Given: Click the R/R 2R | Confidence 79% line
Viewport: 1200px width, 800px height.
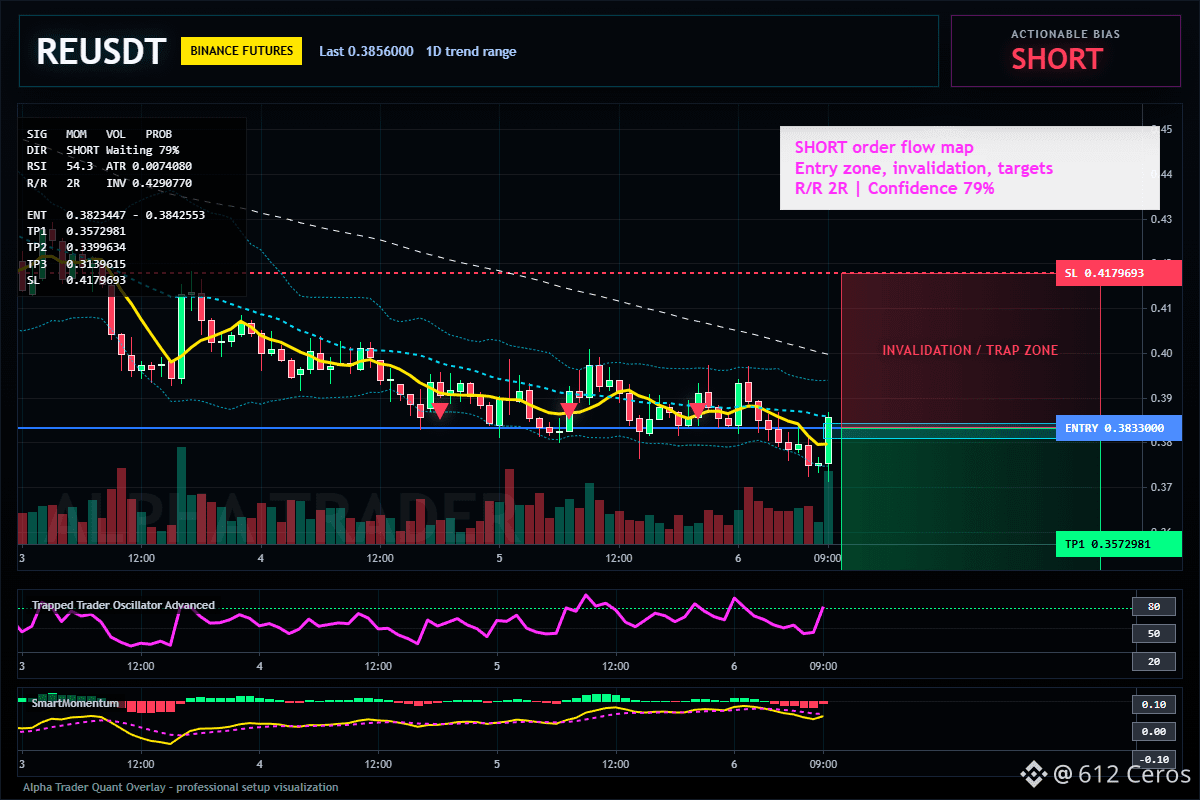Looking at the screenshot, I should point(895,188).
